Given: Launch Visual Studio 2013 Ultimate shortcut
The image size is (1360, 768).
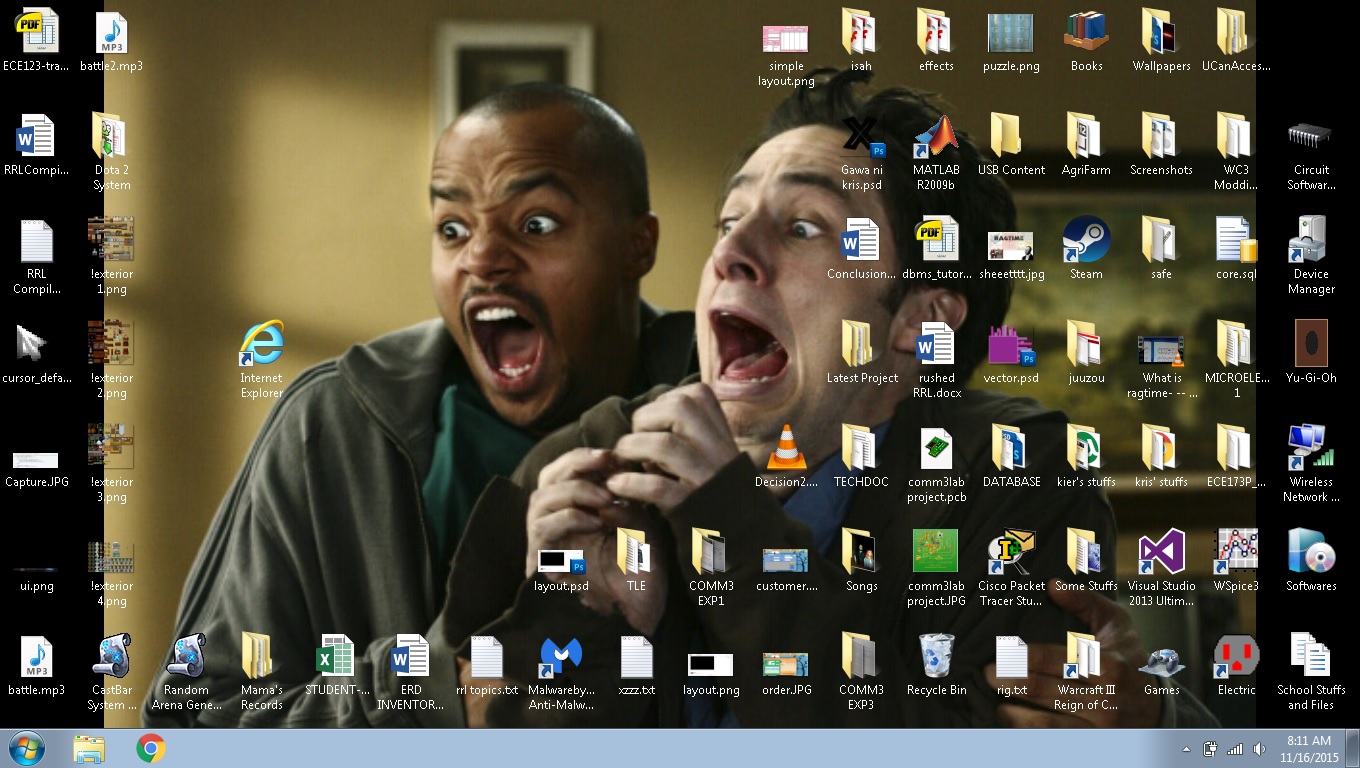Looking at the screenshot, I should [x=1161, y=553].
